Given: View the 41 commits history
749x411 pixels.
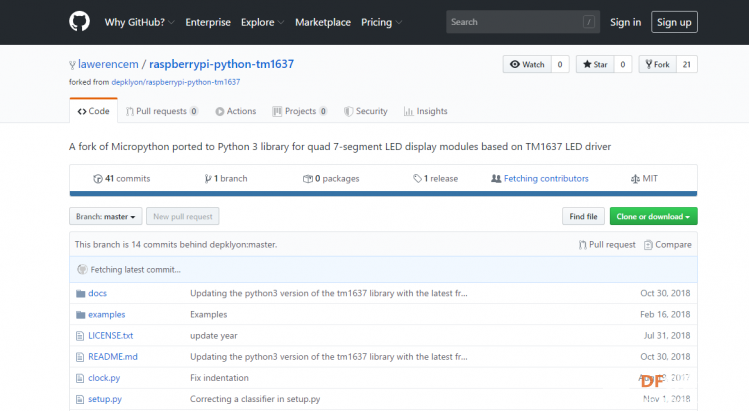Looking at the screenshot, I should (x=122, y=179).
